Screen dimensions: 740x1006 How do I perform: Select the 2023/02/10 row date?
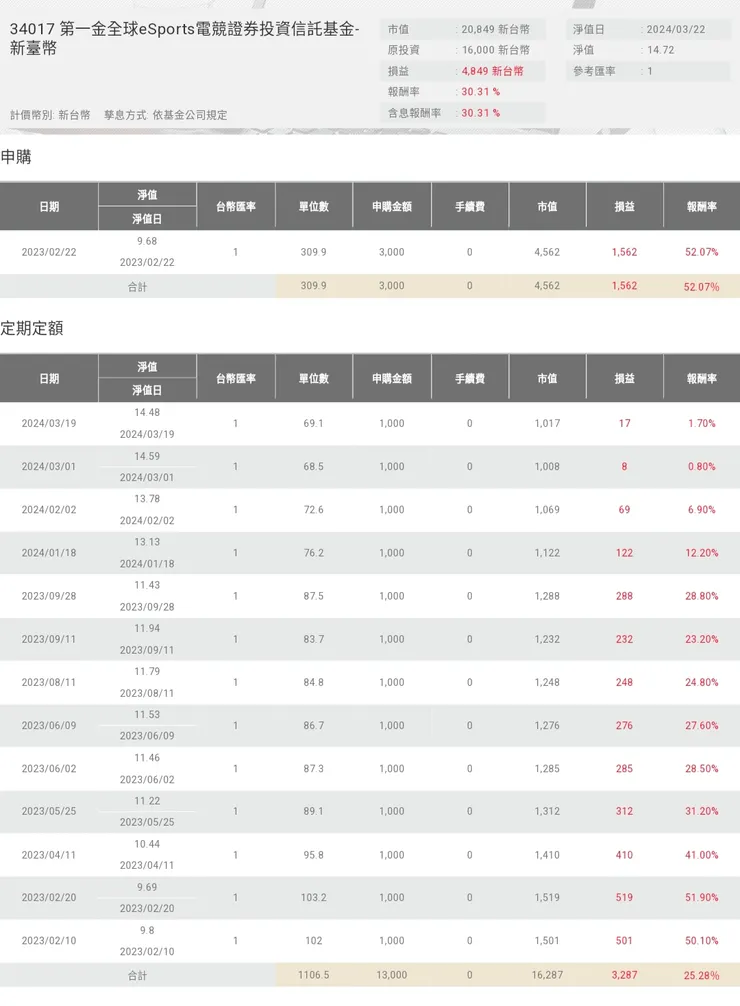pyautogui.click(x=49, y=941)
